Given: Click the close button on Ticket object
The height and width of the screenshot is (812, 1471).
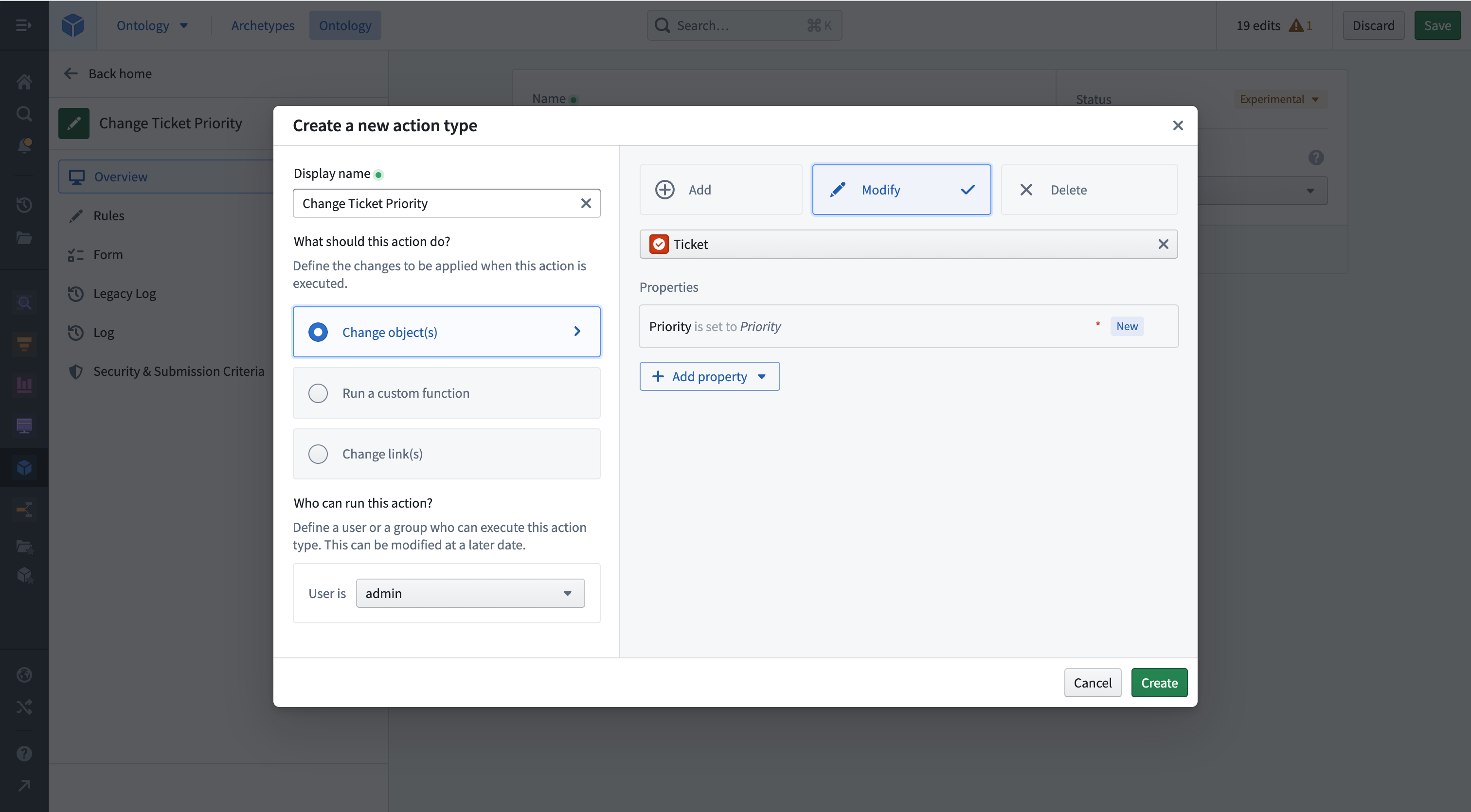Looking at the screenshot, I should [x=1164, y=244].
